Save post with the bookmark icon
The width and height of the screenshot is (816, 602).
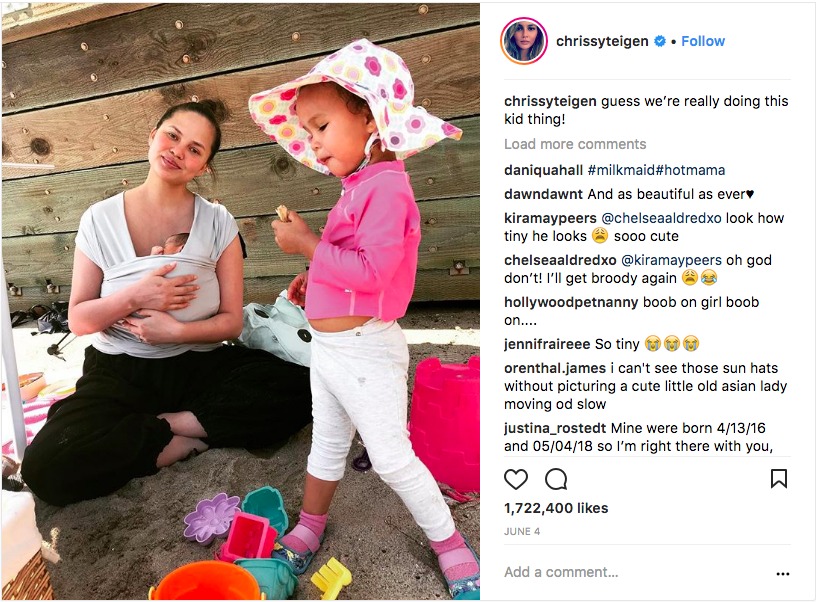(x=779, y=479)
